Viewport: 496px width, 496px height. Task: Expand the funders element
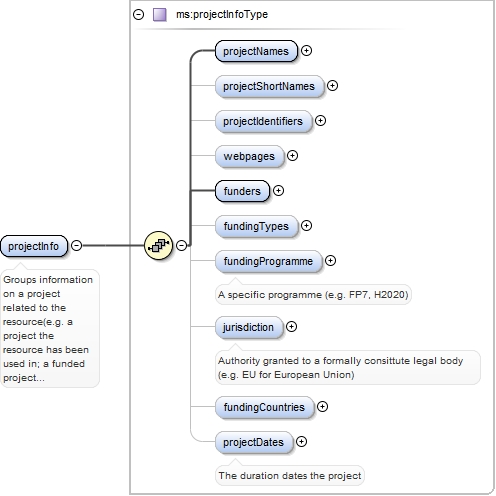tap(278, 191)
